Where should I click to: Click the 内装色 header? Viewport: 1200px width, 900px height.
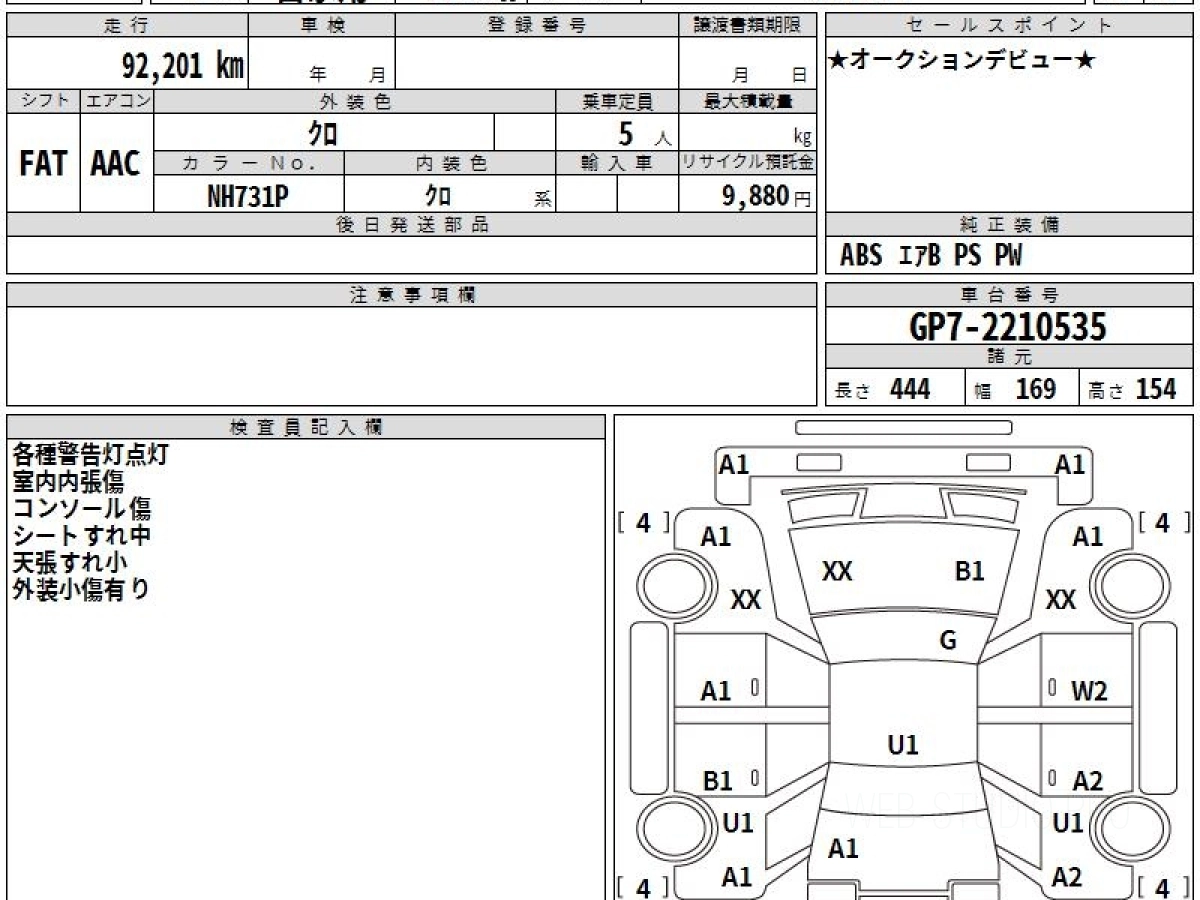coord(450,163)
